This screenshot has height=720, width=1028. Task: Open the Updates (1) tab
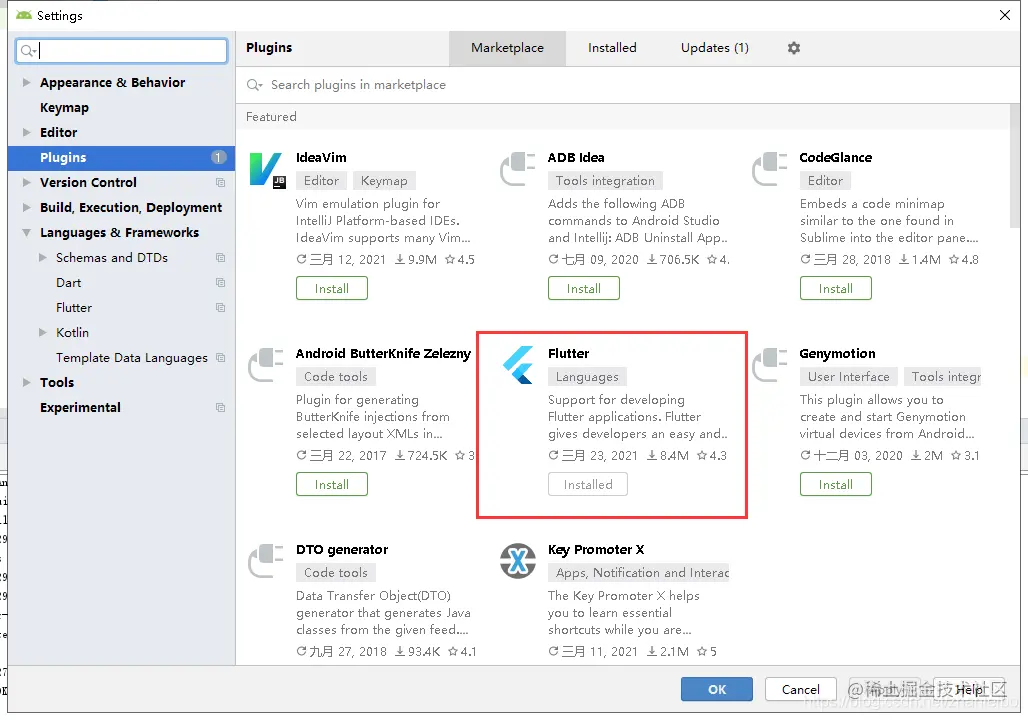(715, 48)
